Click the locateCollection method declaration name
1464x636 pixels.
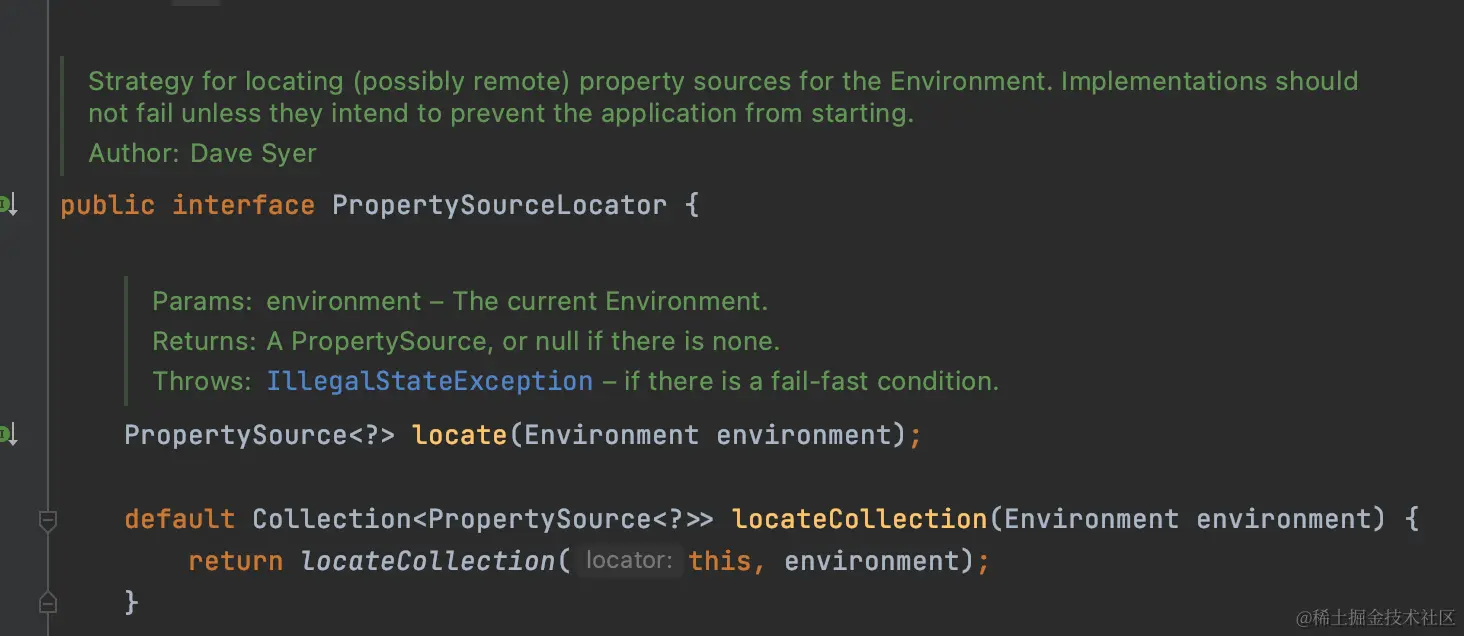coord(860,519)
